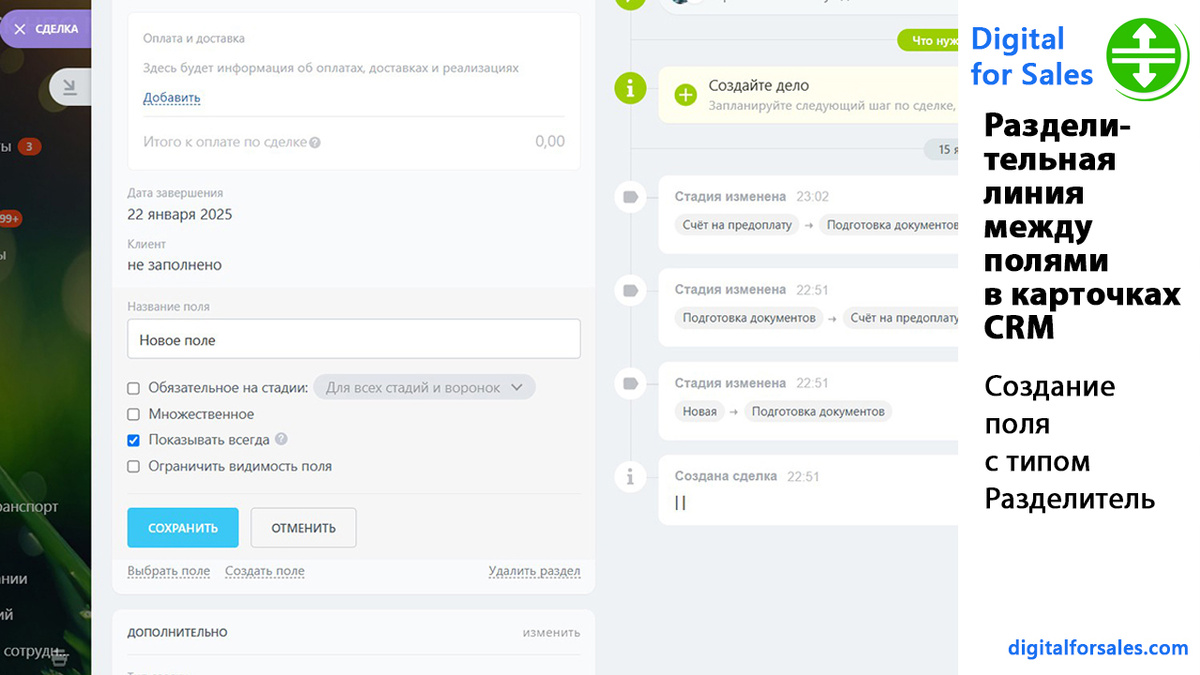The height and width of the screenshot is (675, 1200).
Task: Click green info icon on timeline
Action: [x=629, y=88]
